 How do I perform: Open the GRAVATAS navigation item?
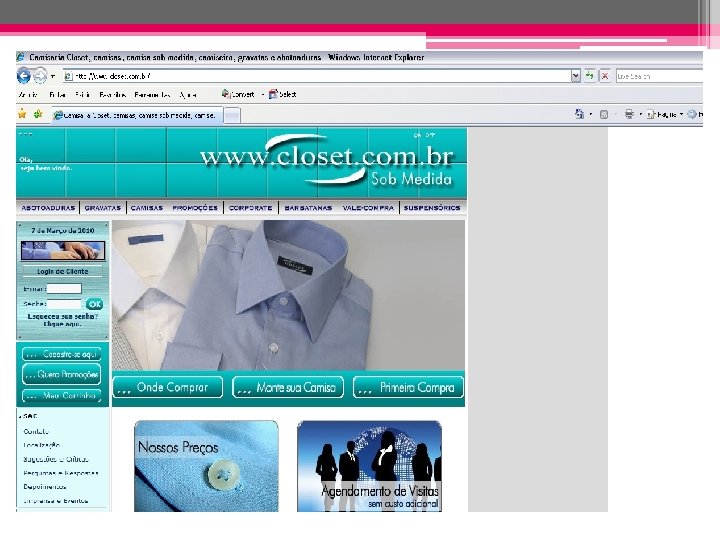(x=103, y=208)
